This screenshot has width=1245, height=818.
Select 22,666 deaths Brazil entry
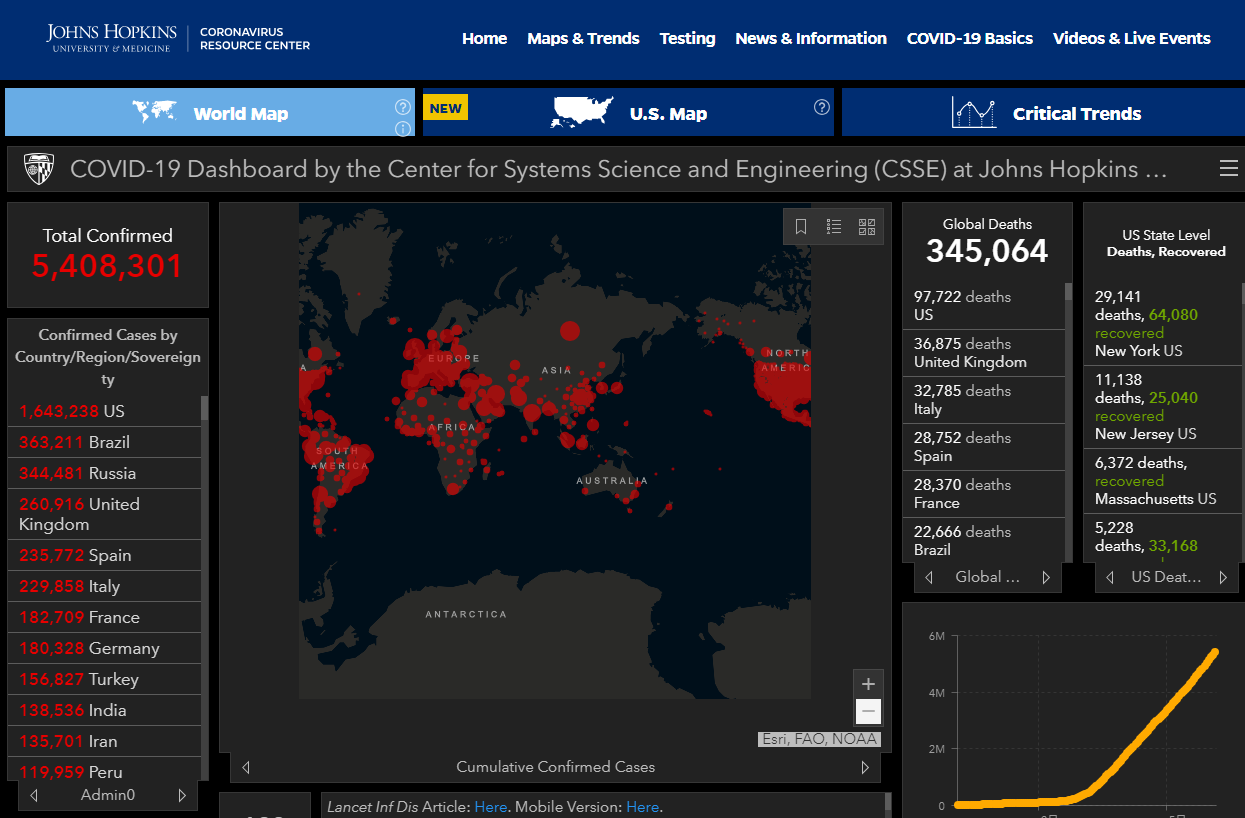pyautogui.click(x=984, y=540)
